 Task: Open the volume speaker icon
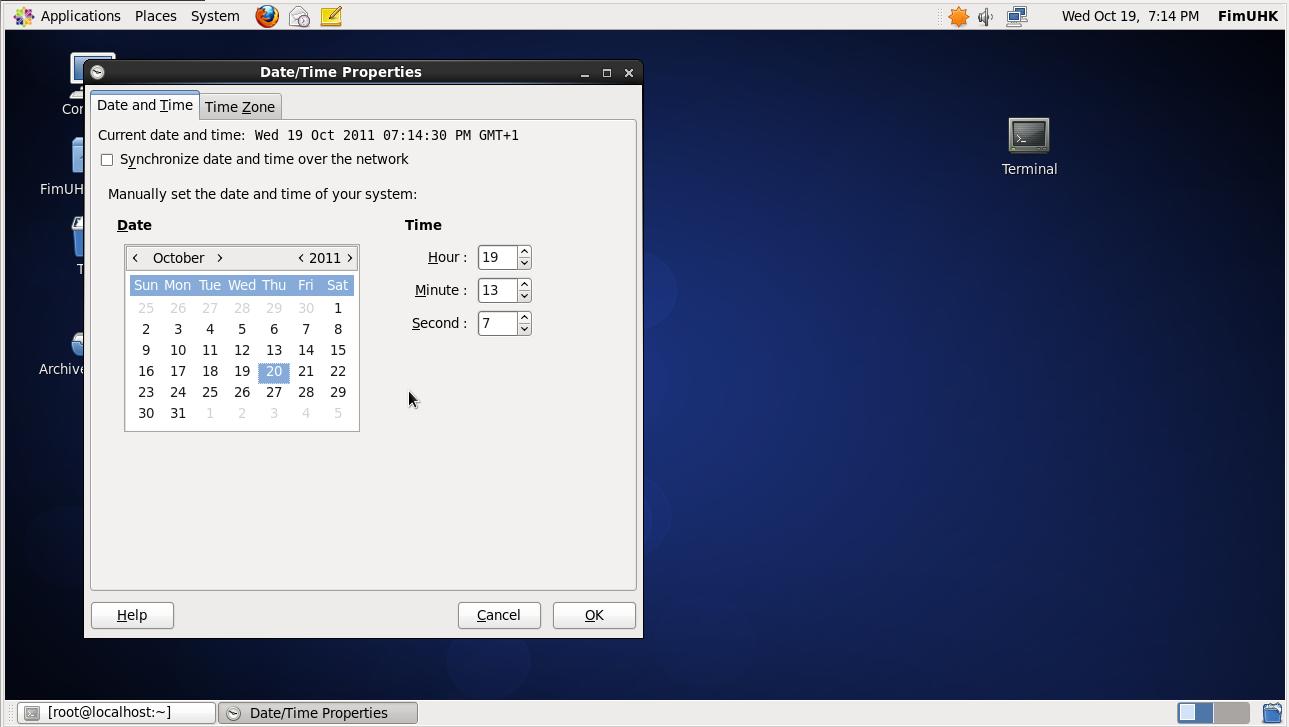click(986, 16)
